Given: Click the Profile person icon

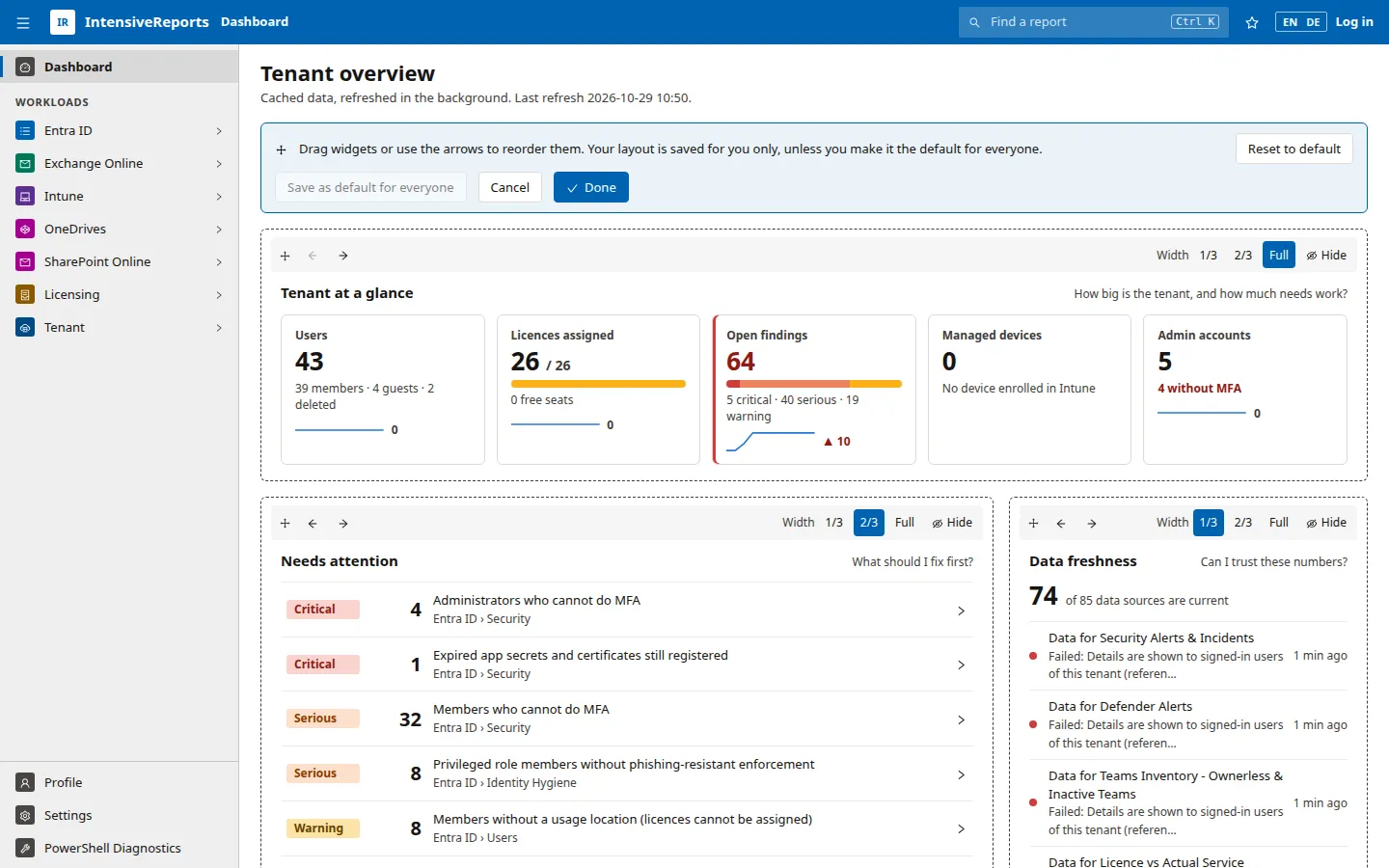Looking at the screenshot, I should (25, 783).
